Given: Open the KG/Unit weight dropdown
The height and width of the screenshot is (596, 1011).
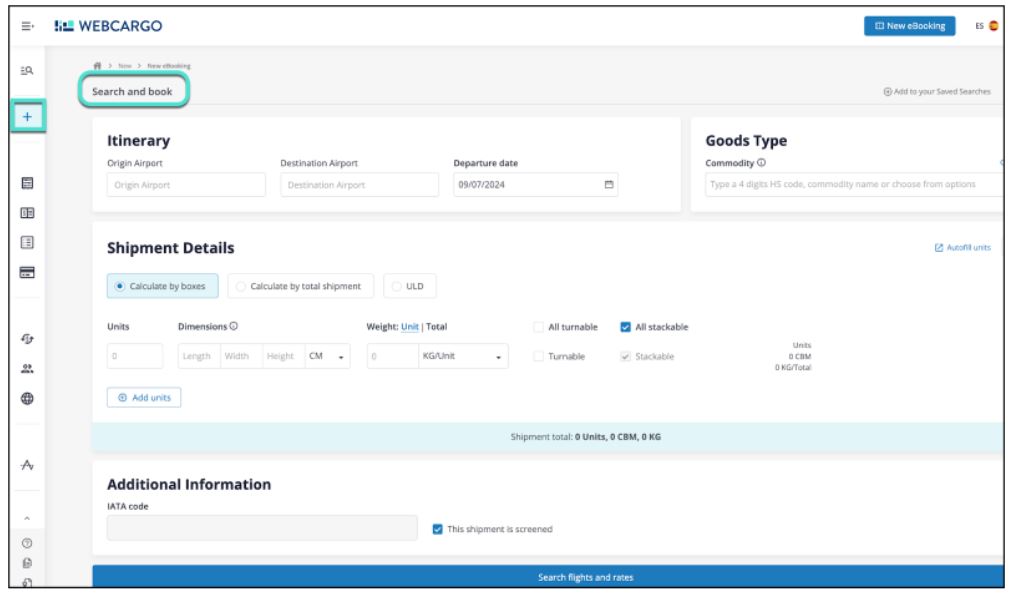Looking at the screenshot, I should coord(461,357).
